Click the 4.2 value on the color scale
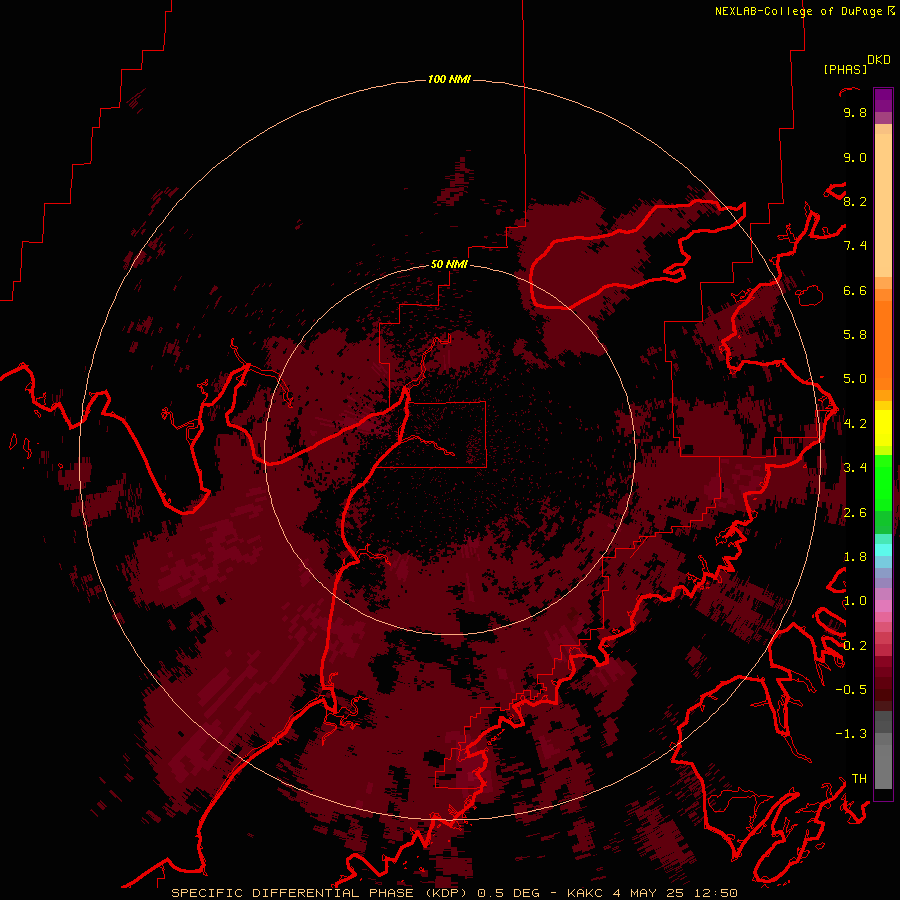The height and width of the screenshot is (900, 900). [x=855, y=424]
